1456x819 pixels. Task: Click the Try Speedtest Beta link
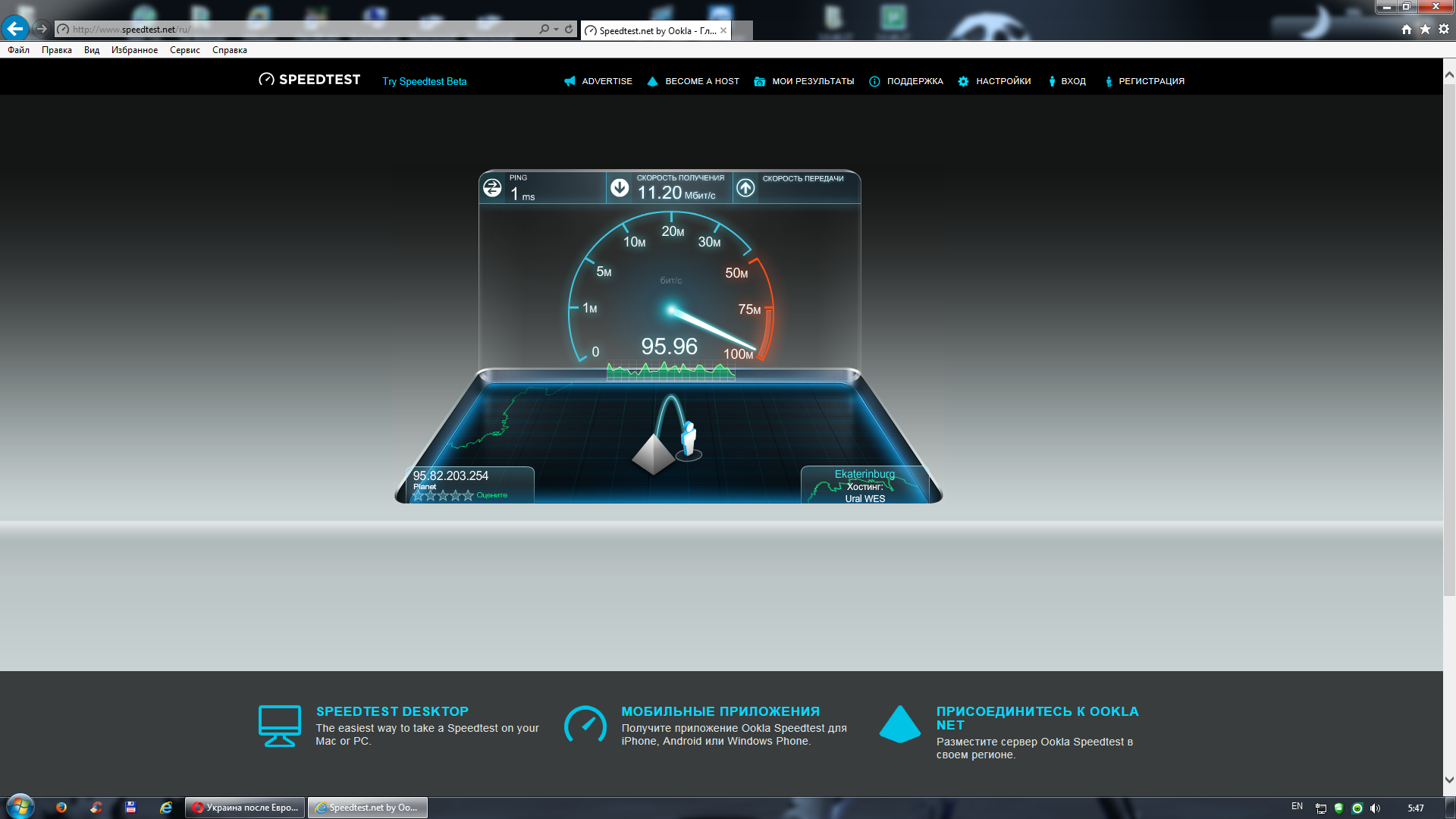pyautogui.click(x=424, y=81)
